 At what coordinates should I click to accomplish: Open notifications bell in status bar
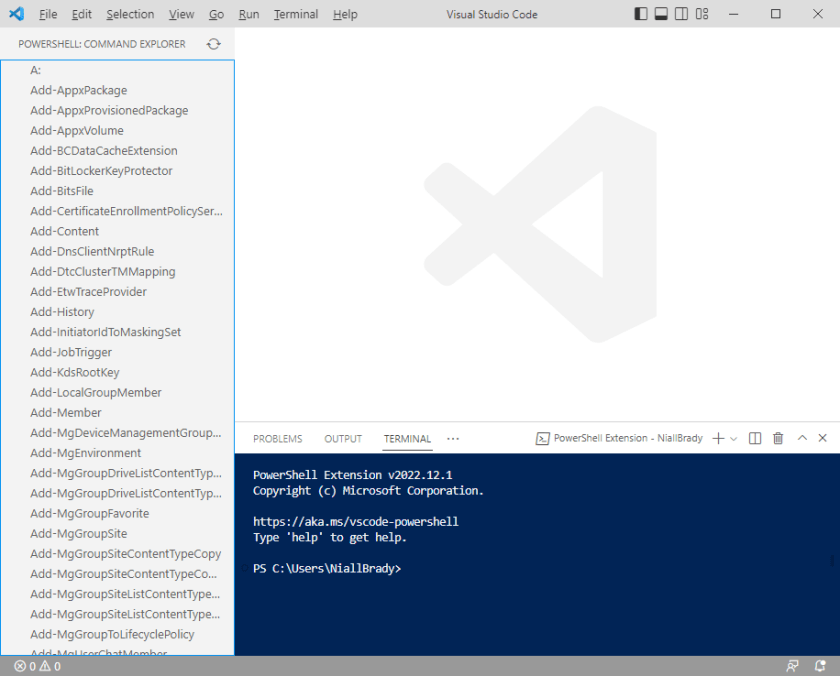[x=819, y=666]
